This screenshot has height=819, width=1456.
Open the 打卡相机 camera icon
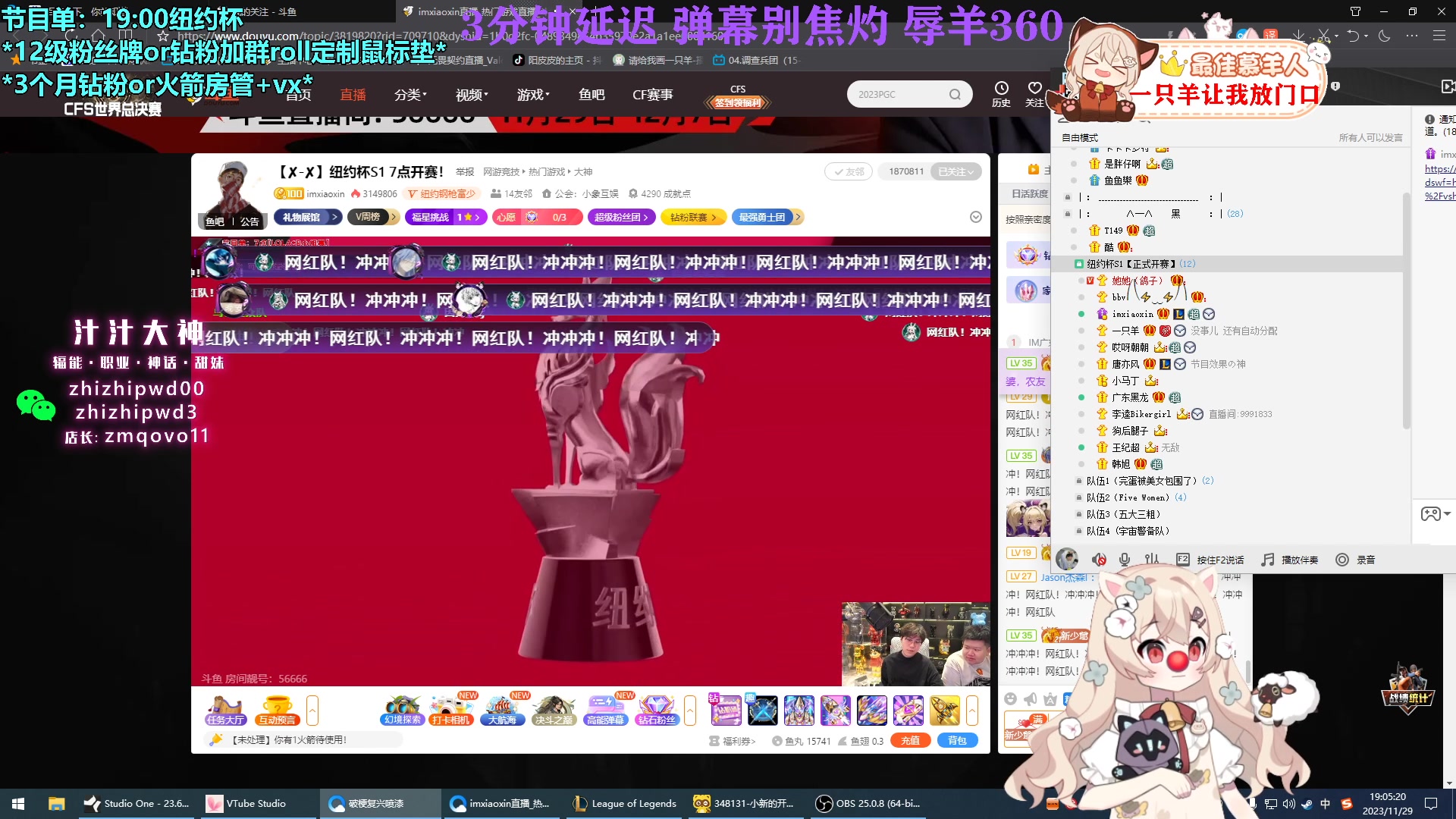point(452,711)
